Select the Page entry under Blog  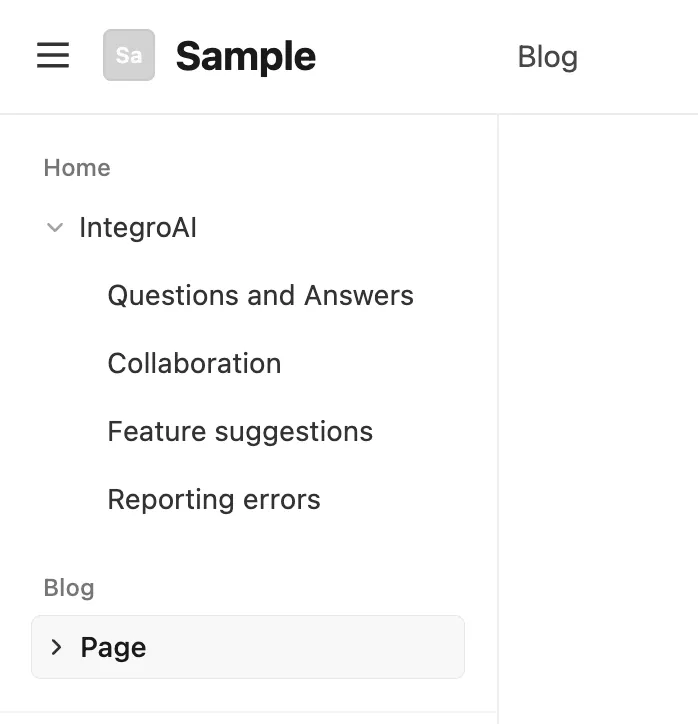113,648
